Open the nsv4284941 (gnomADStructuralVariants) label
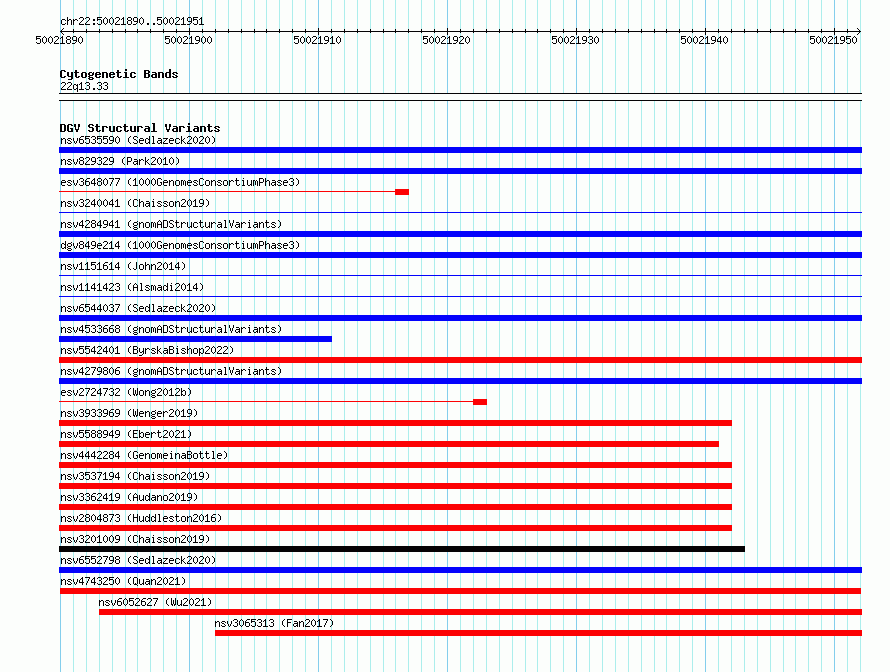Viewport: 890px width, 672px height. 171,224
